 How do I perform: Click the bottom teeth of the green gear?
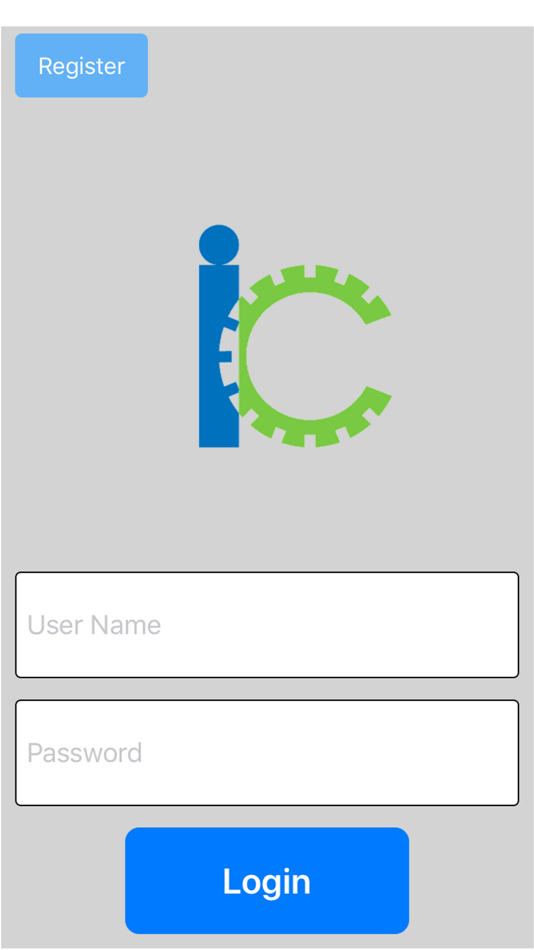pos(309,437)
